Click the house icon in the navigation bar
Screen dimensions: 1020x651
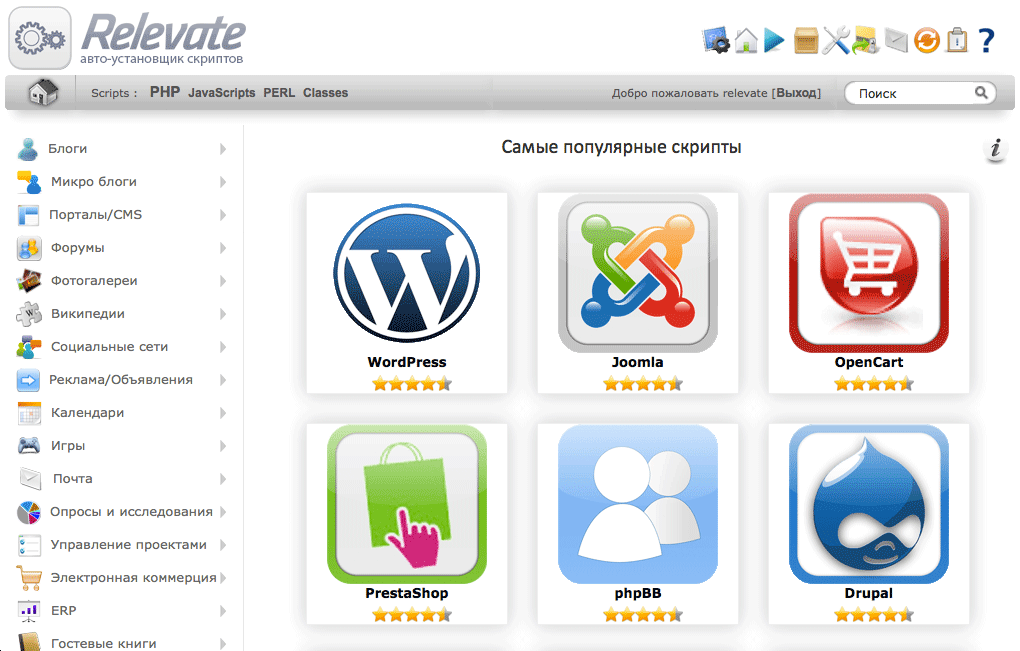[43, 92]
